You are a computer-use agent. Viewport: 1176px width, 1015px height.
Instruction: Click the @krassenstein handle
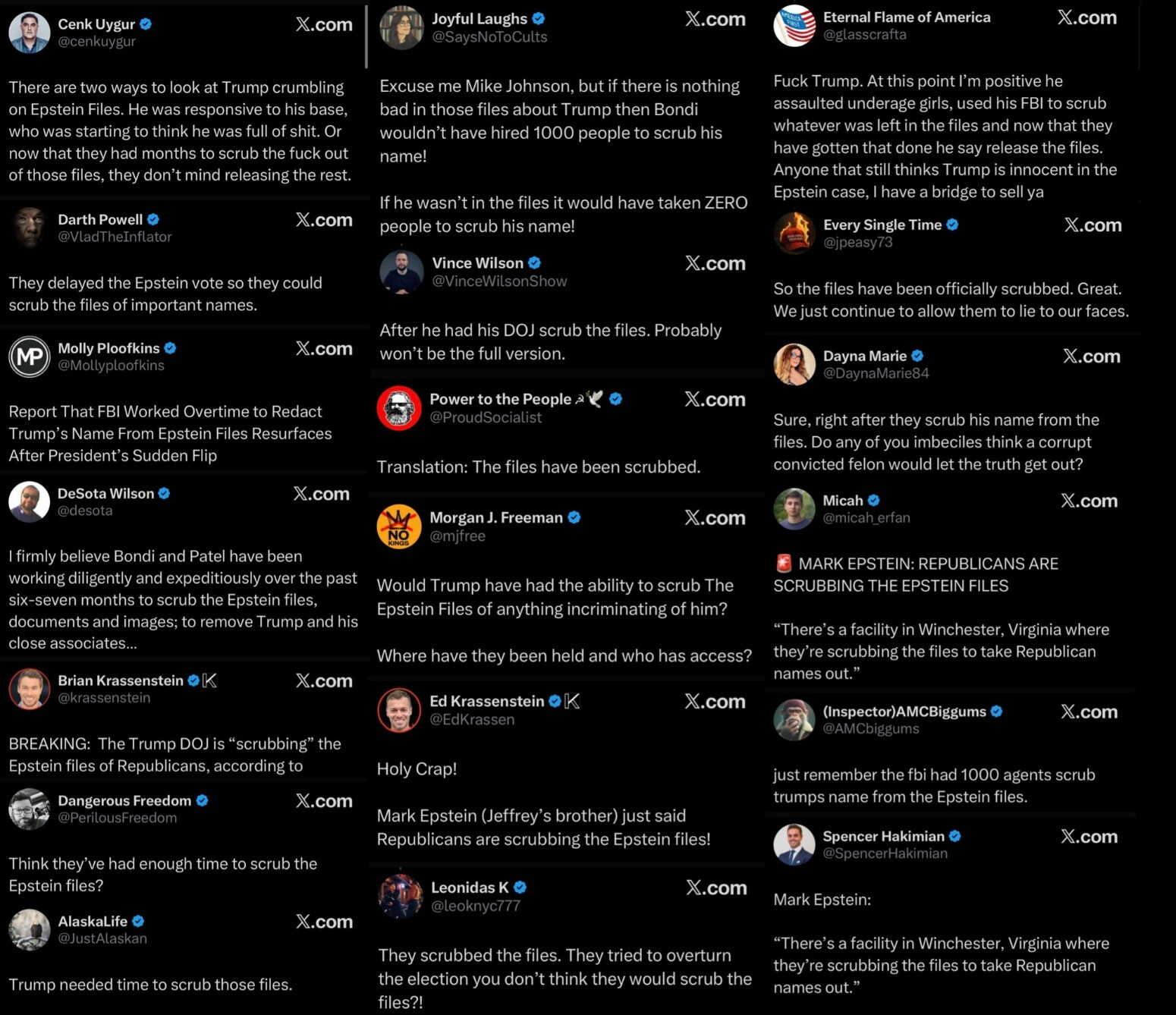click(104, 698)
